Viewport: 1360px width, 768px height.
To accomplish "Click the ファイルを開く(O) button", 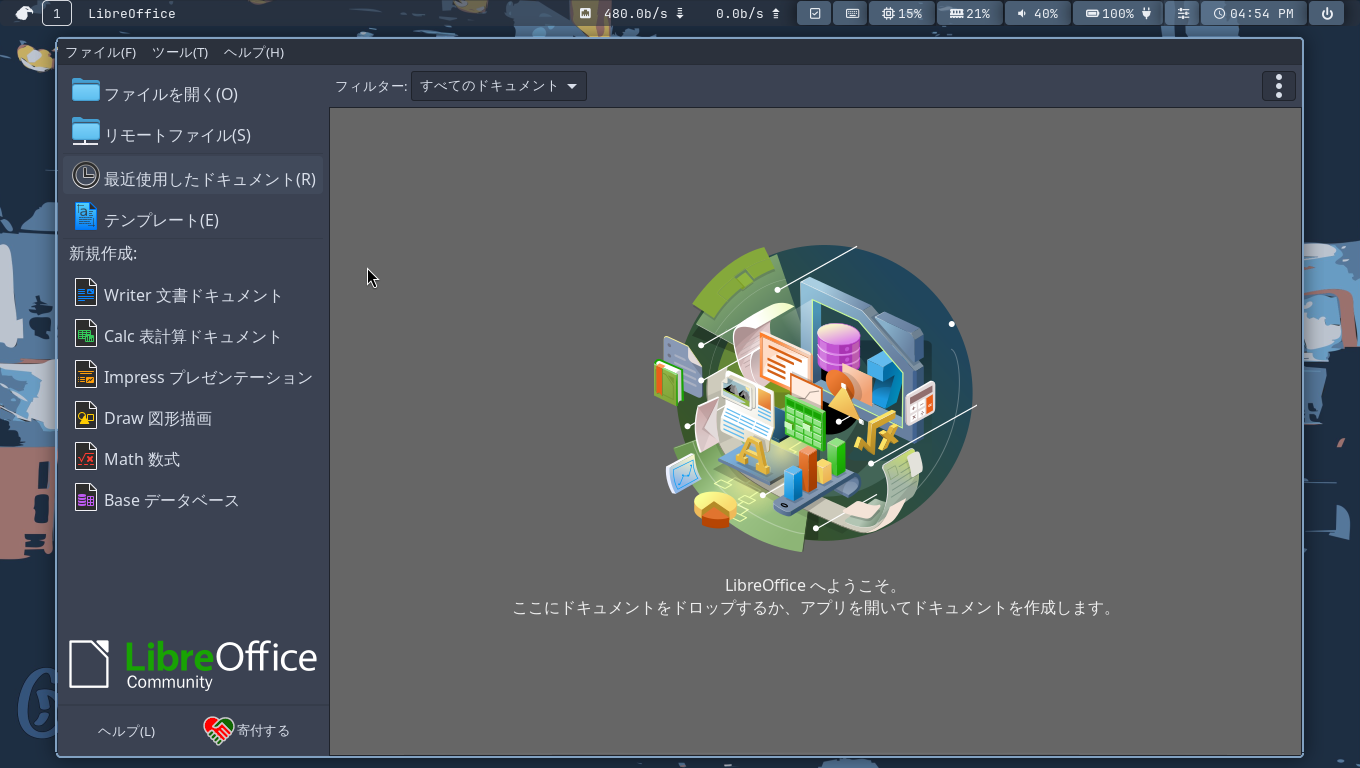I will 193,93.
